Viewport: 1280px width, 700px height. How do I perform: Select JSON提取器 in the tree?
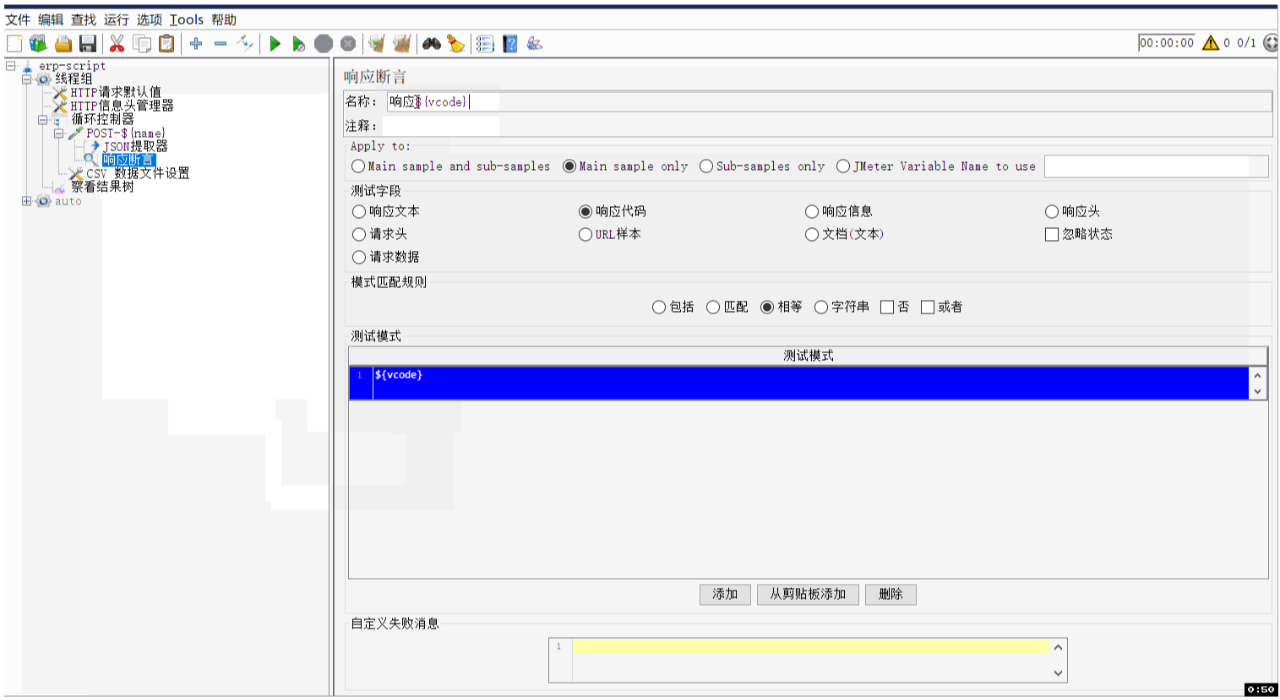(x=135, y=146)
